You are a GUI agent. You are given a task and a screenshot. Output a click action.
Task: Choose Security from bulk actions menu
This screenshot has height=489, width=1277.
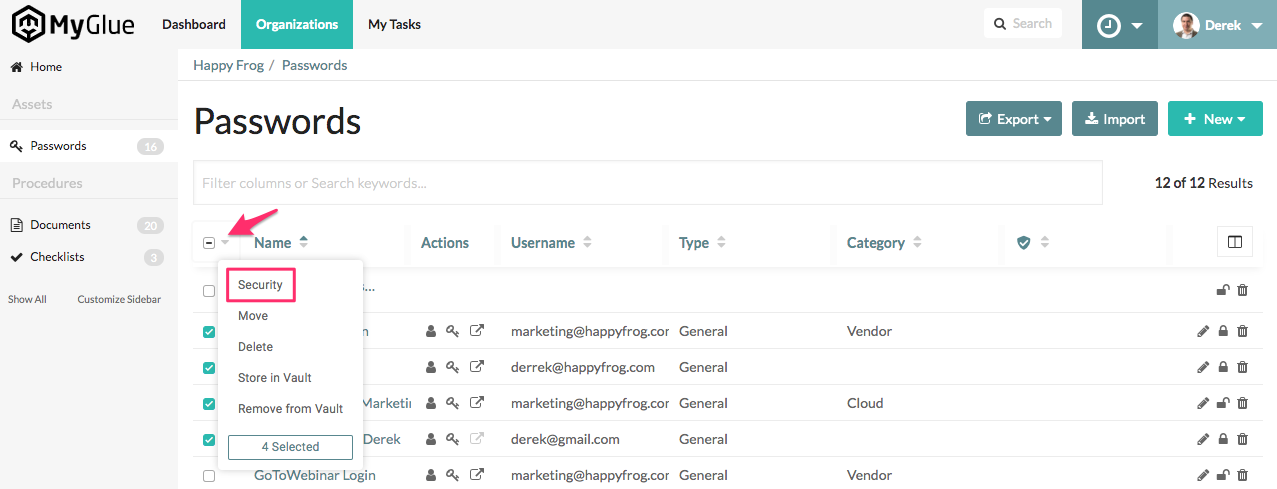[x=260, y=285]
